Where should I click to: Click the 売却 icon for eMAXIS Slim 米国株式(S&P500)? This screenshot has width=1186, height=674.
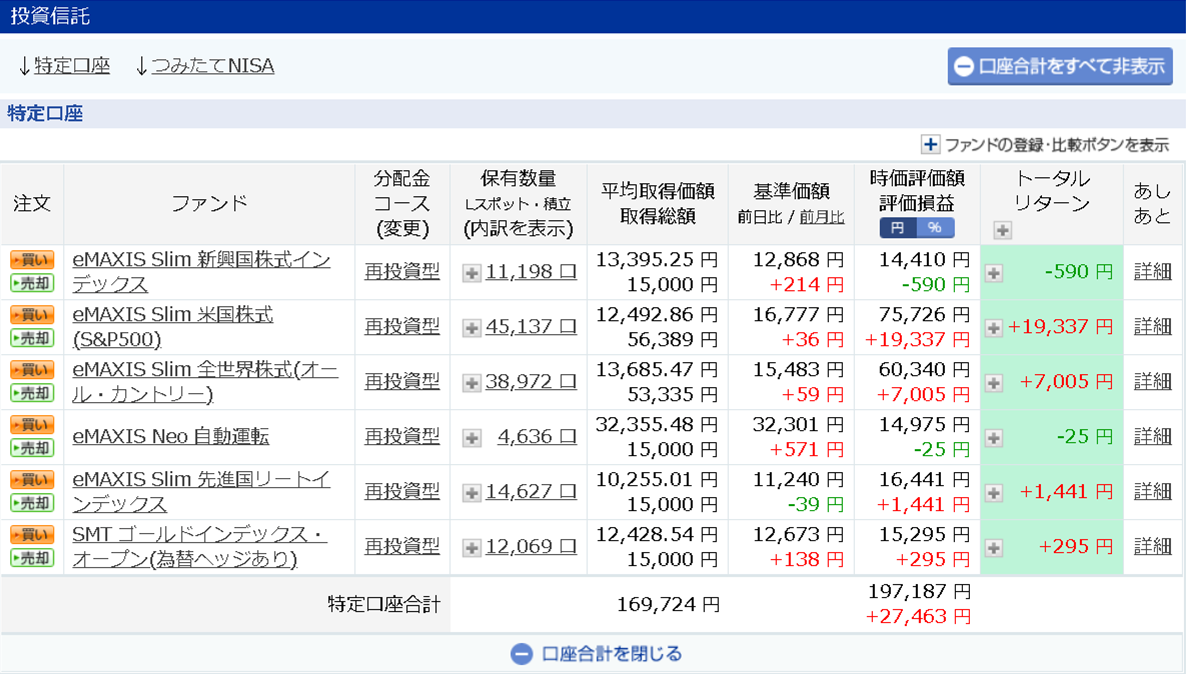click(32, 338)
